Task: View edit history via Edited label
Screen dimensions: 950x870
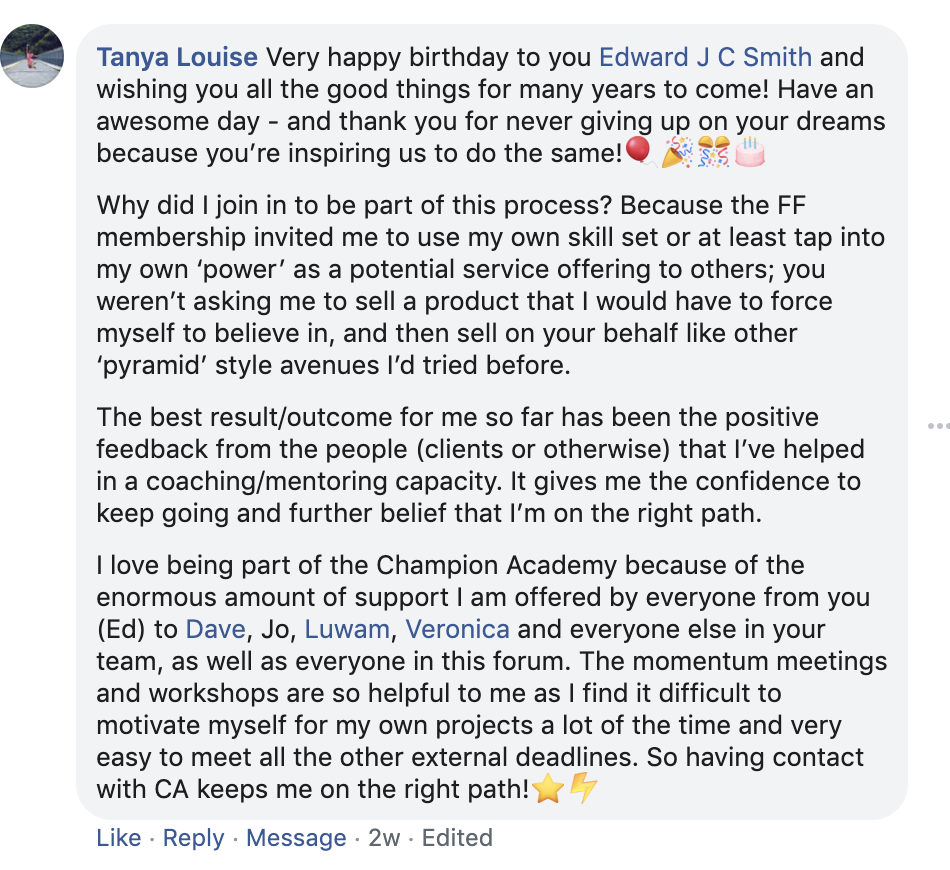Action: pos(457,838)
